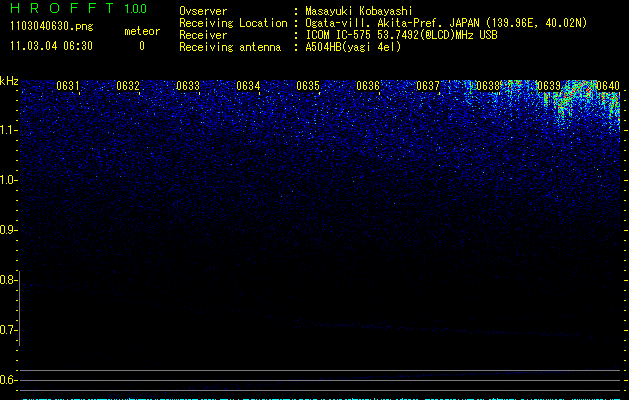Click the 1.0.0 version number
Viewport: 629px width, 400px height.
pyautogui.click(x=135, y=9)
